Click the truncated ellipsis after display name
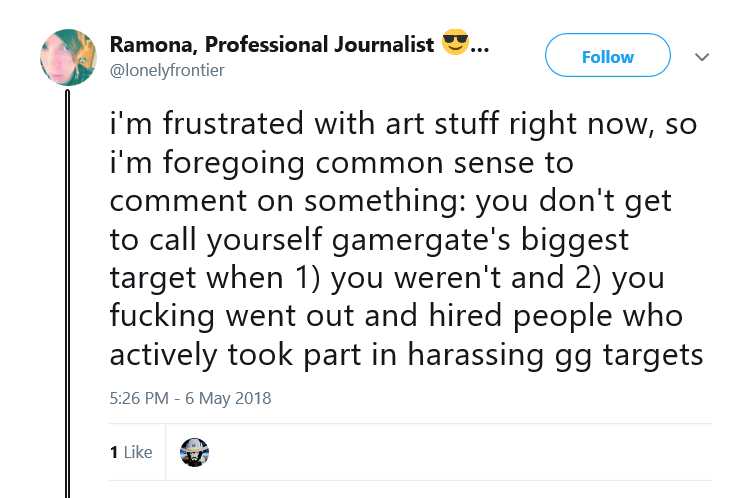This screenshot has height=498, width=754. (479, 49)
